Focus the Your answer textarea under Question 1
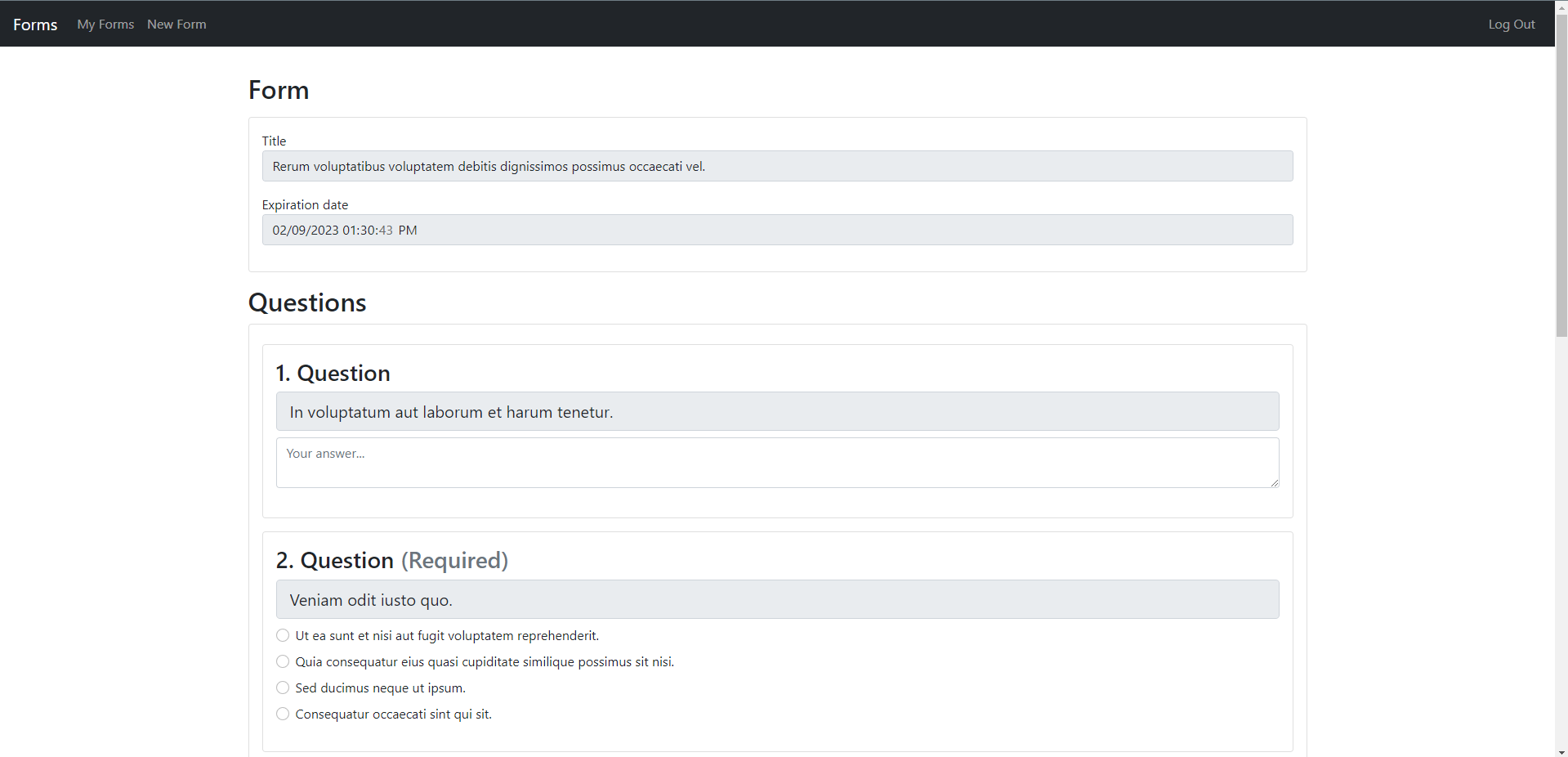 tap(776, 462)
